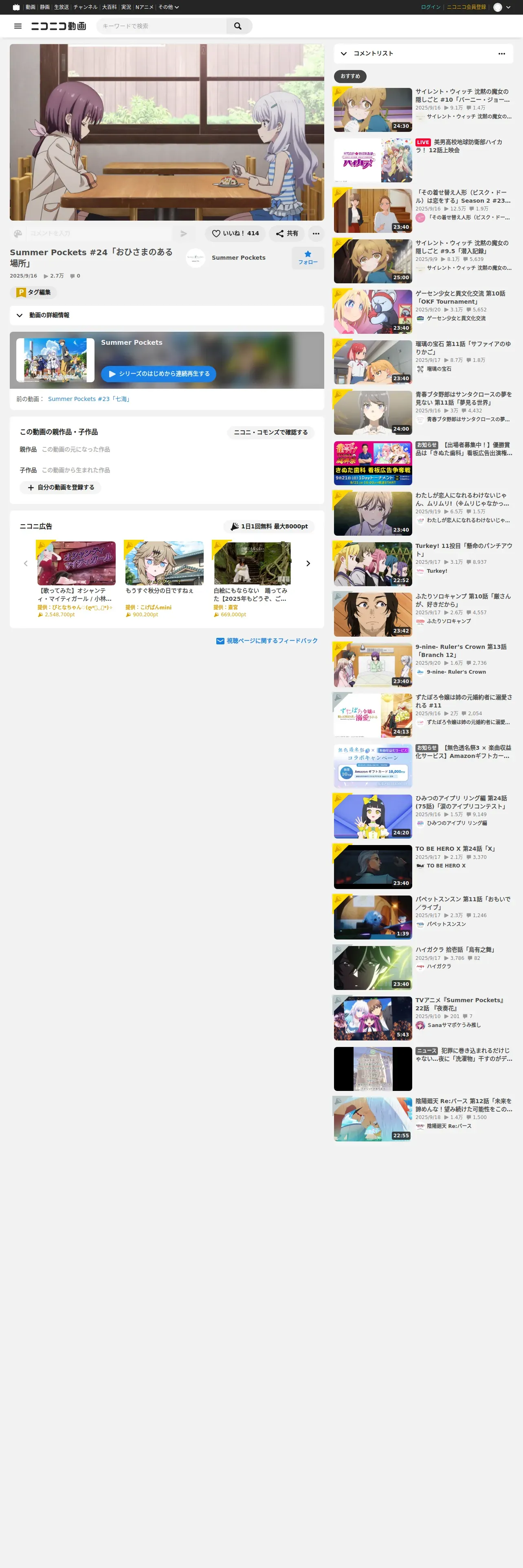
Task: Click the video player frame
Action: (167, 132)
